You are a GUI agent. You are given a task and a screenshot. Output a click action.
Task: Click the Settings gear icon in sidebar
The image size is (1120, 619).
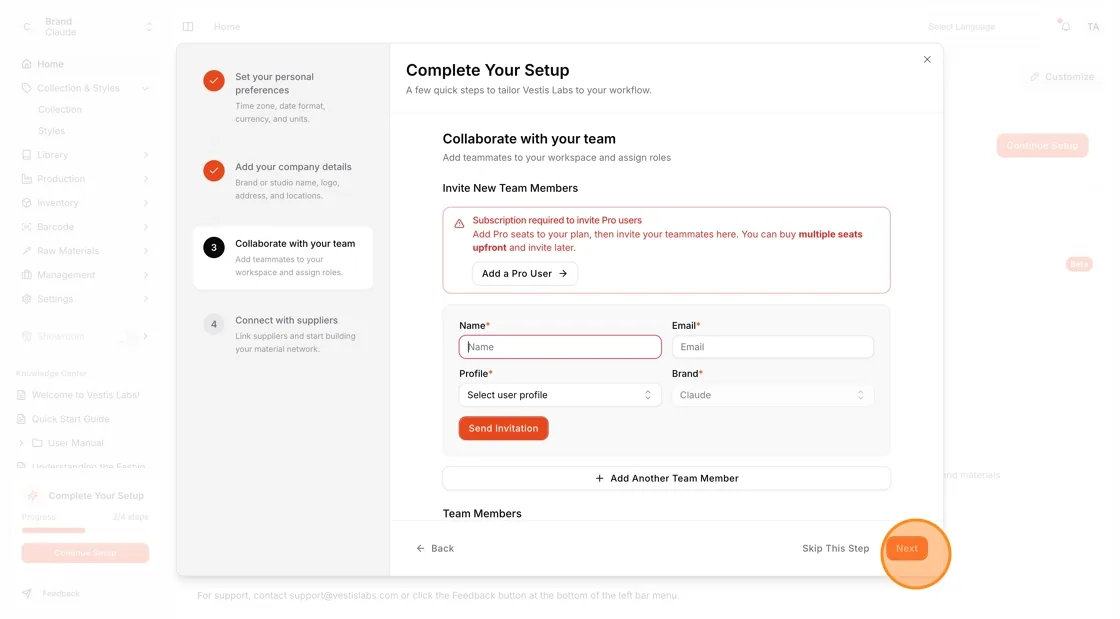coord(26,299)
